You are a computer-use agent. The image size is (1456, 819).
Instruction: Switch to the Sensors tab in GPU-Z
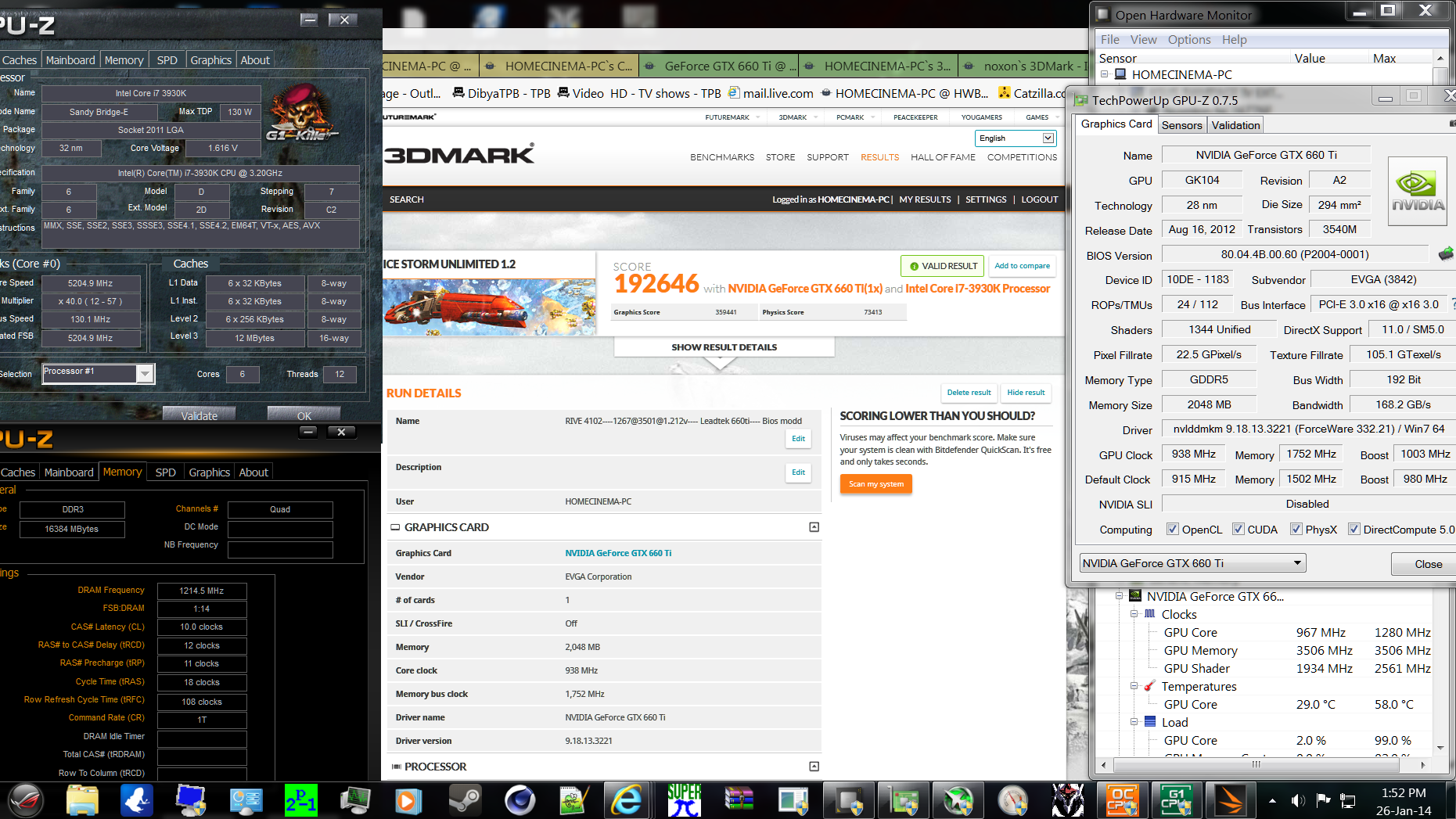pyautogui.click(x=1181, y=125)
